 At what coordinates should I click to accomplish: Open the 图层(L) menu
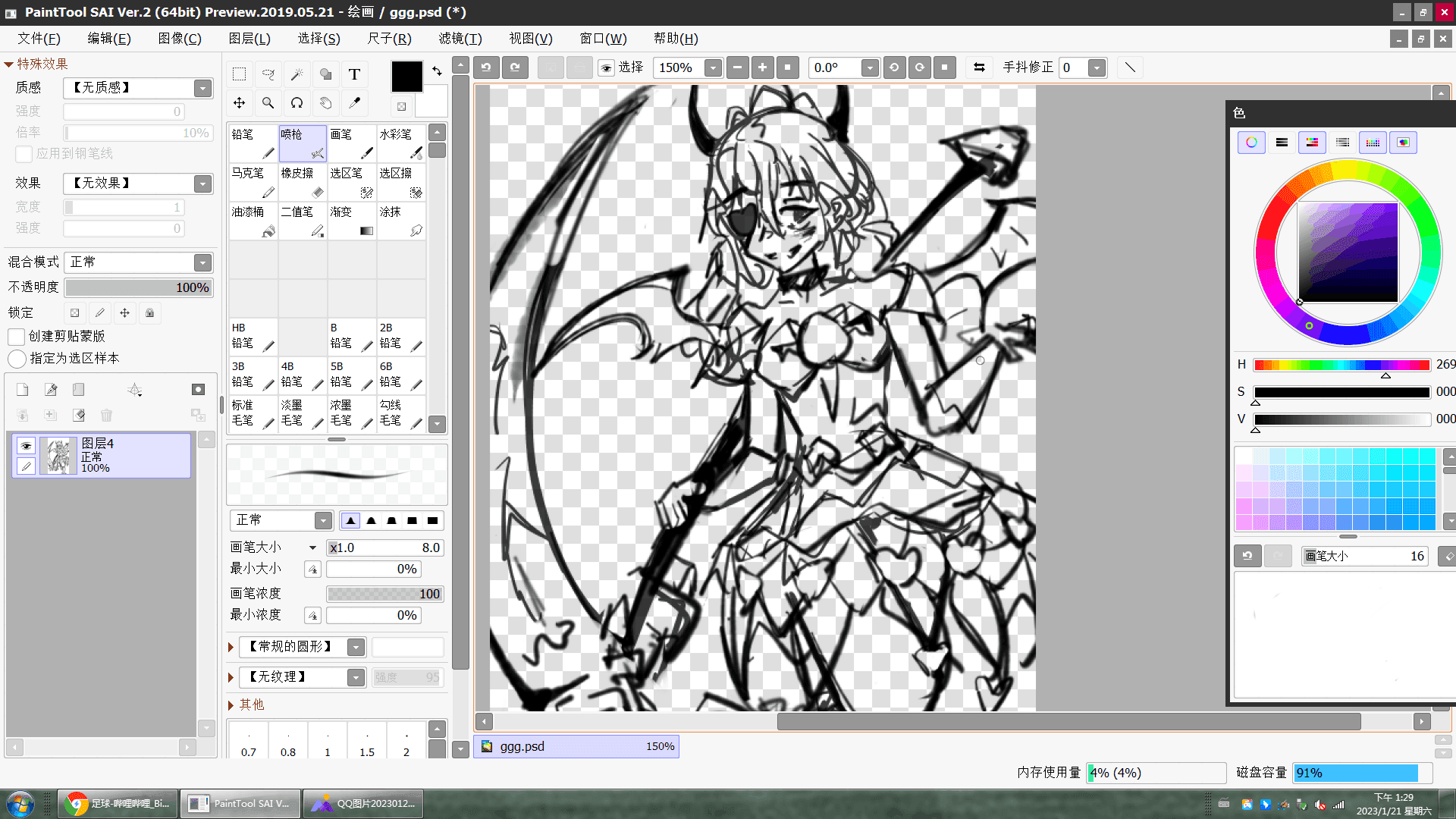249,39
